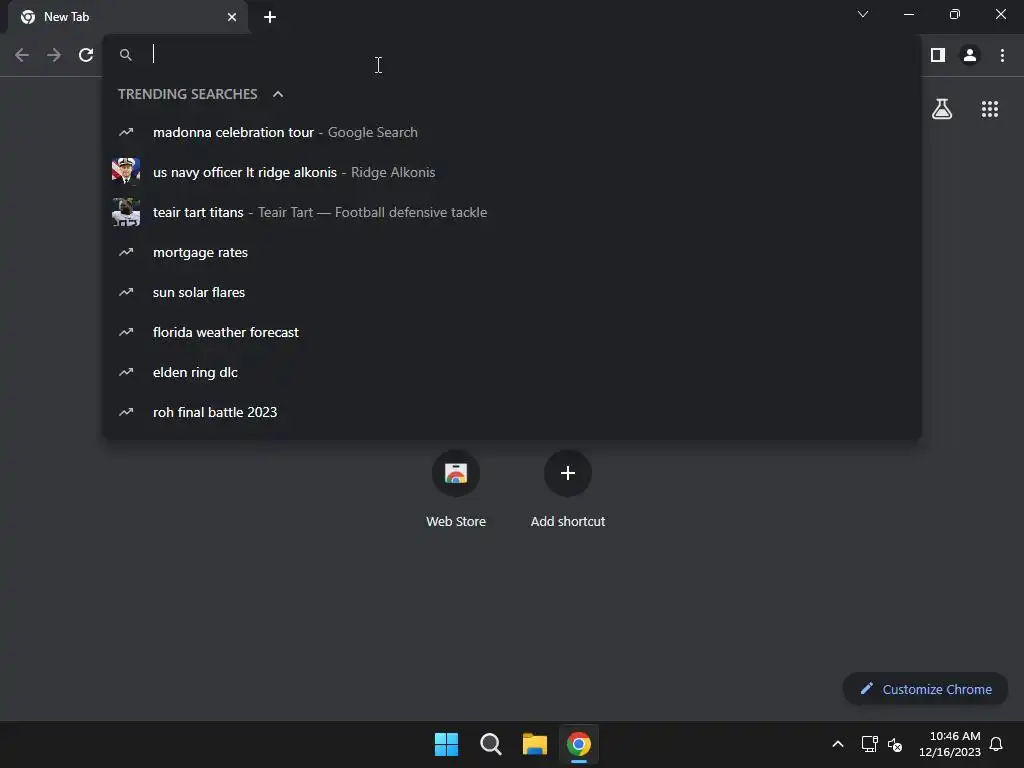
Task: Open the clock showing 10:46 AM
Action: click(x=950, y=744)
